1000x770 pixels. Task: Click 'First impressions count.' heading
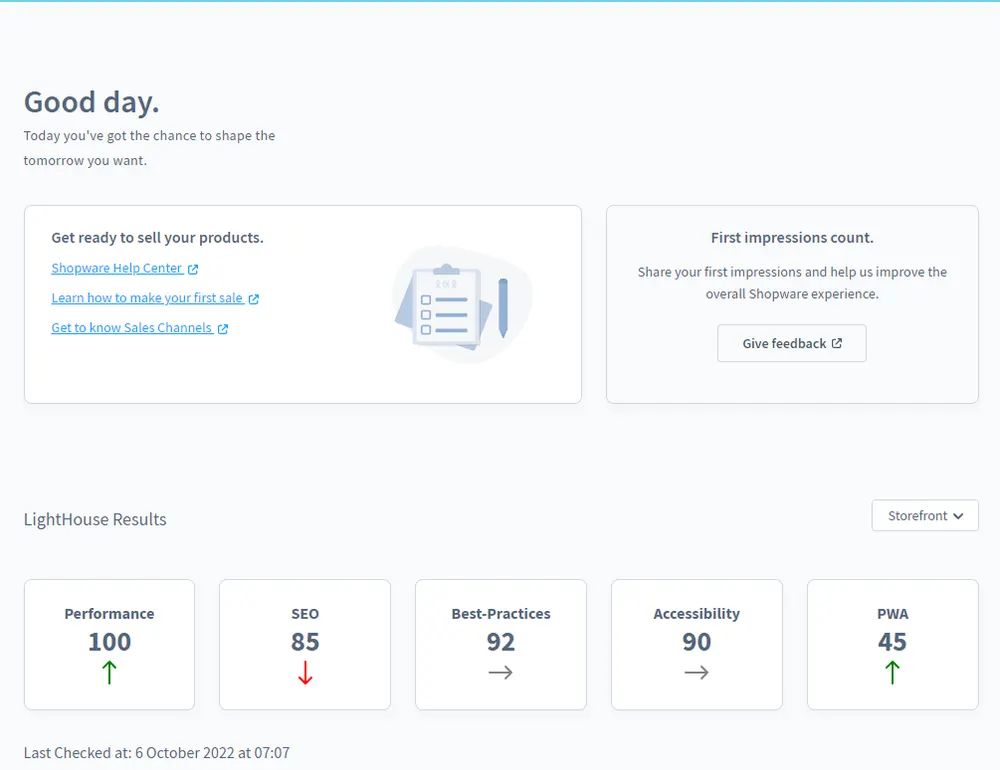792,238
